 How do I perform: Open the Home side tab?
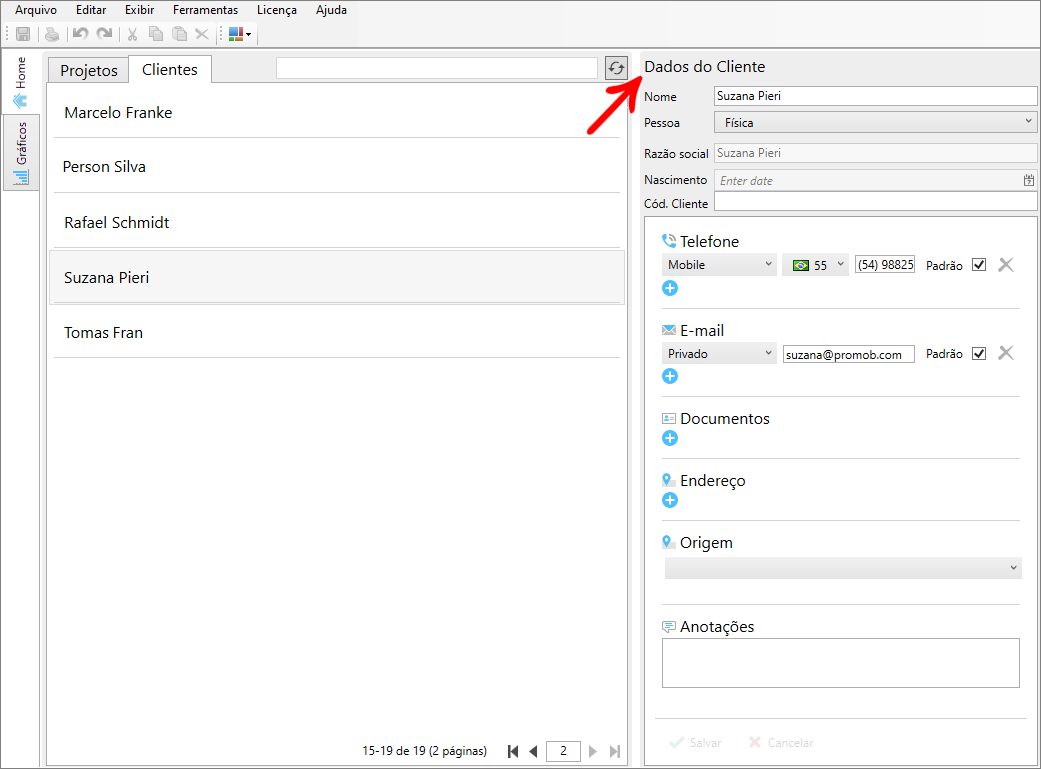pyautogui.click(x=21, y=82)
